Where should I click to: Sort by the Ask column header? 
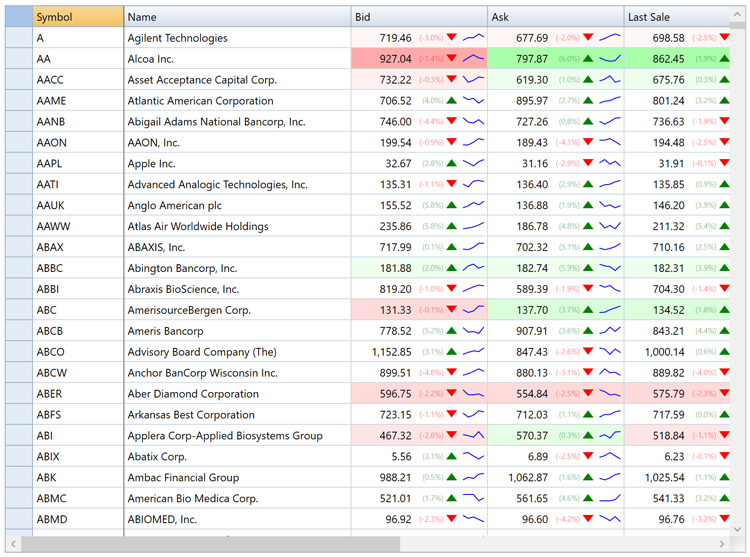point(556,17)
